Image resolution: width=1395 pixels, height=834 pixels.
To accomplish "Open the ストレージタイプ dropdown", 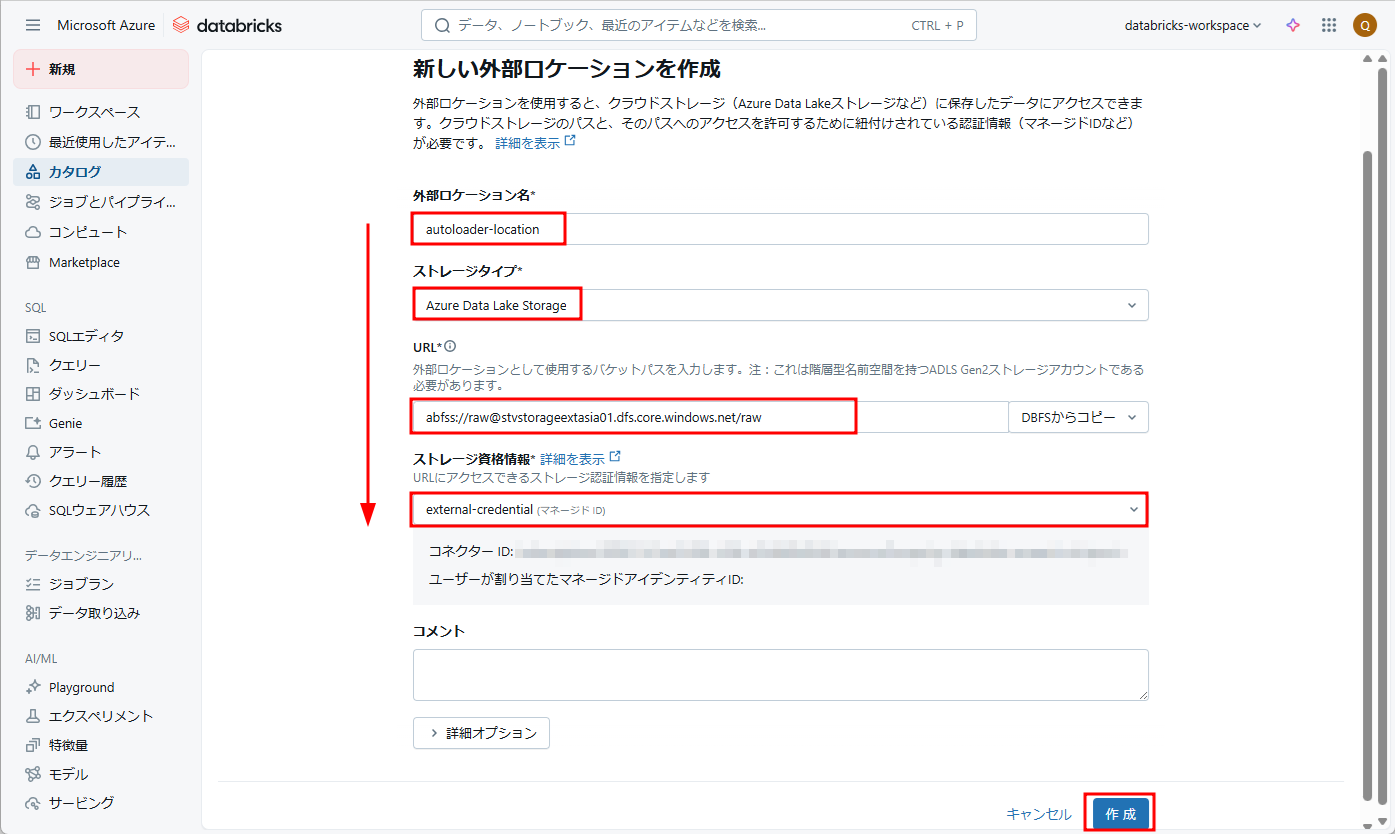I will 780,305.
